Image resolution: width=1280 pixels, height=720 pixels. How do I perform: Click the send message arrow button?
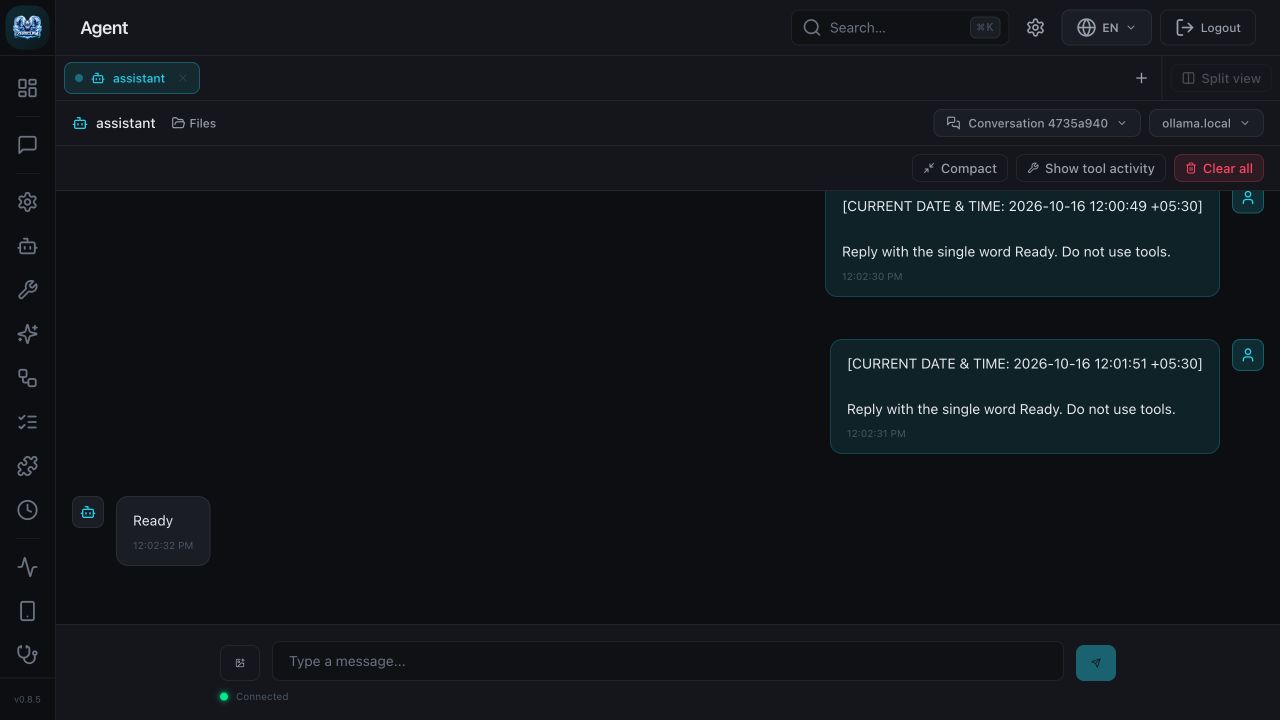click(x=1096, y=663)
